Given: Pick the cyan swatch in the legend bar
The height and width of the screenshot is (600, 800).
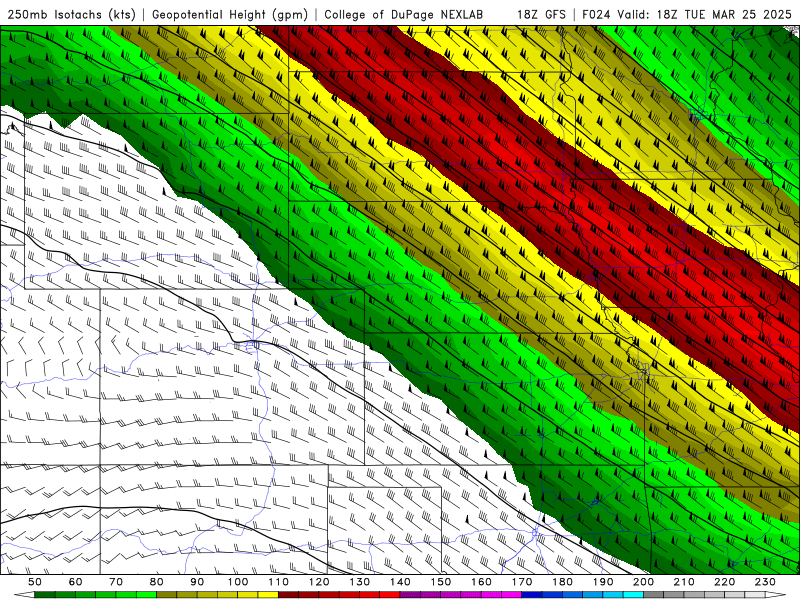Looking at the screenshot, I should [x=633, y=595].
